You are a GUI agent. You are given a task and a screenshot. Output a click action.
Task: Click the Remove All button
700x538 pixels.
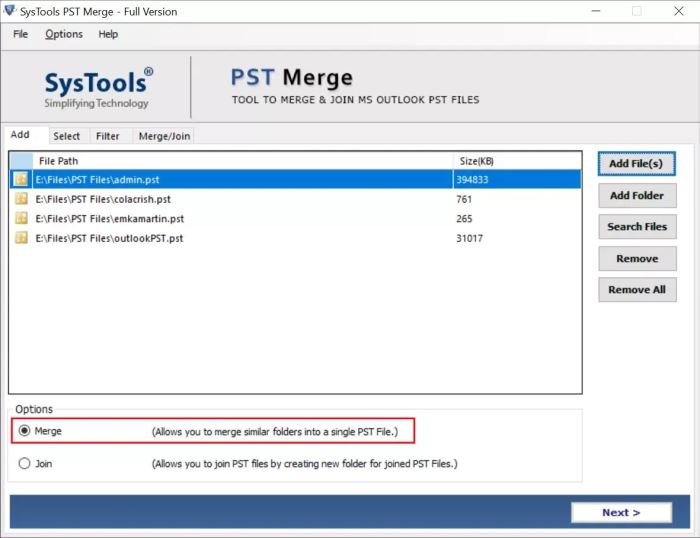(637, 290)
